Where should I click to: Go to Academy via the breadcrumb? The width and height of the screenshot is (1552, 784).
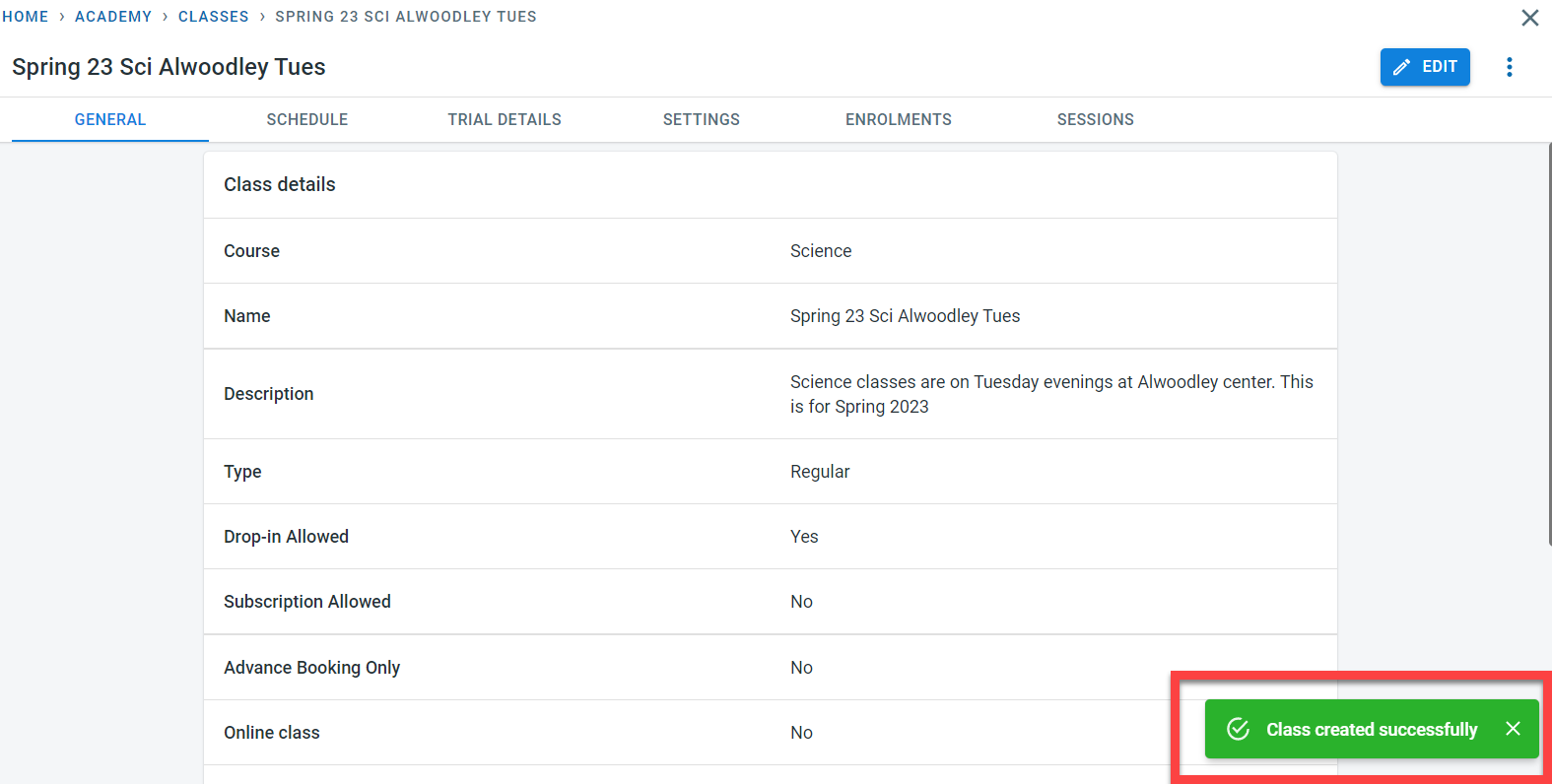coord(113,17)
